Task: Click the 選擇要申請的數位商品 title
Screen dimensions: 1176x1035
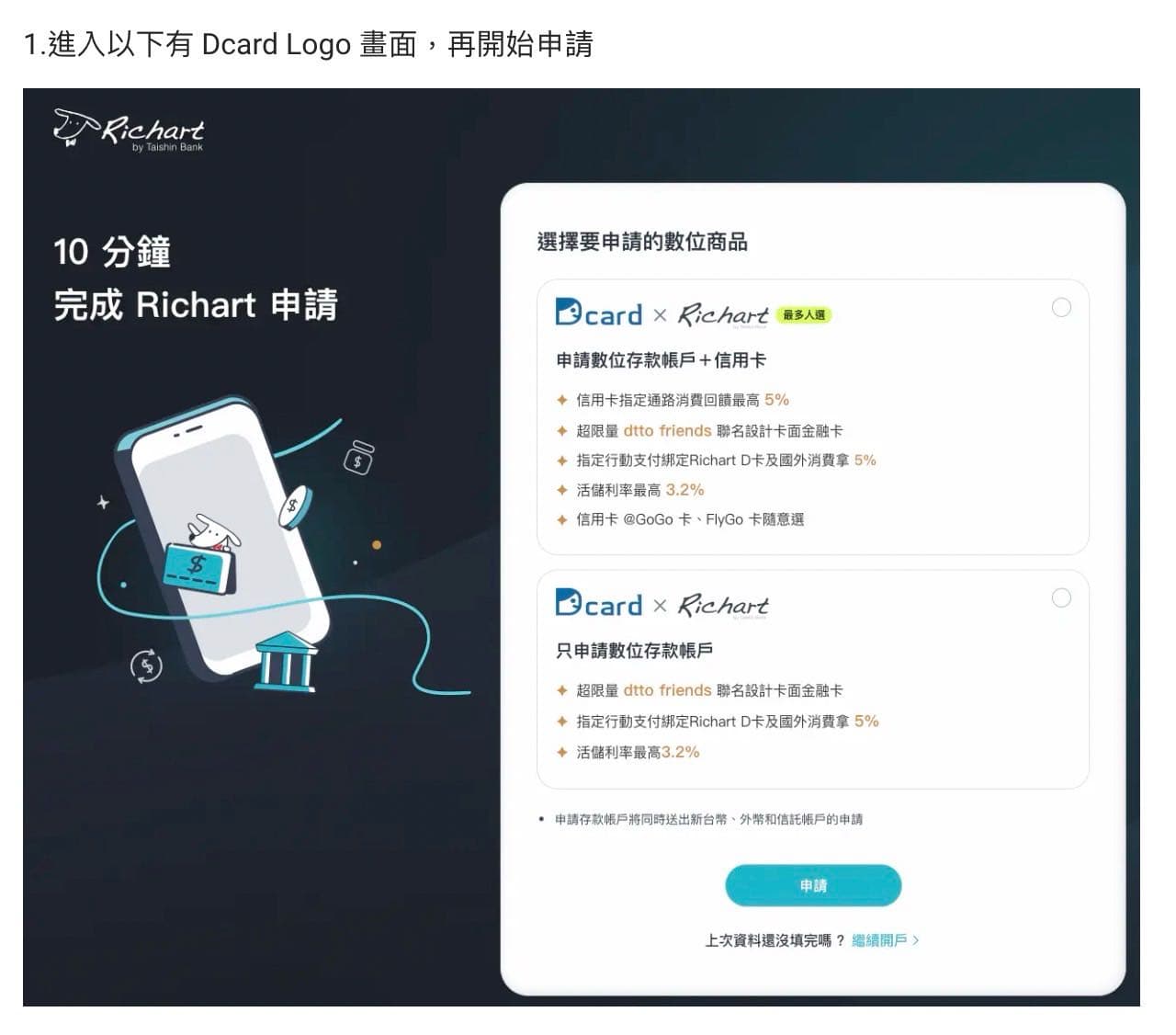Action: pyautogui.click(x=642, y=243)
